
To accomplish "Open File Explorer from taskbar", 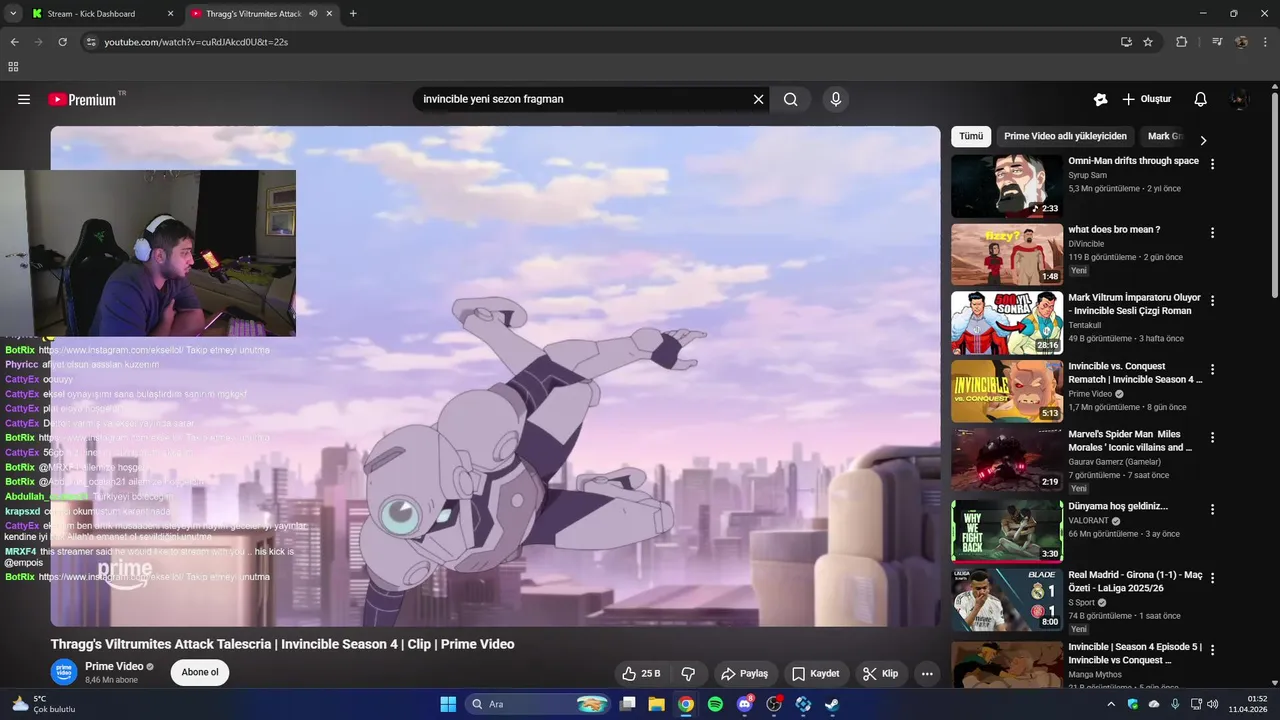I will pyautogui.click(x=656, y=704).
